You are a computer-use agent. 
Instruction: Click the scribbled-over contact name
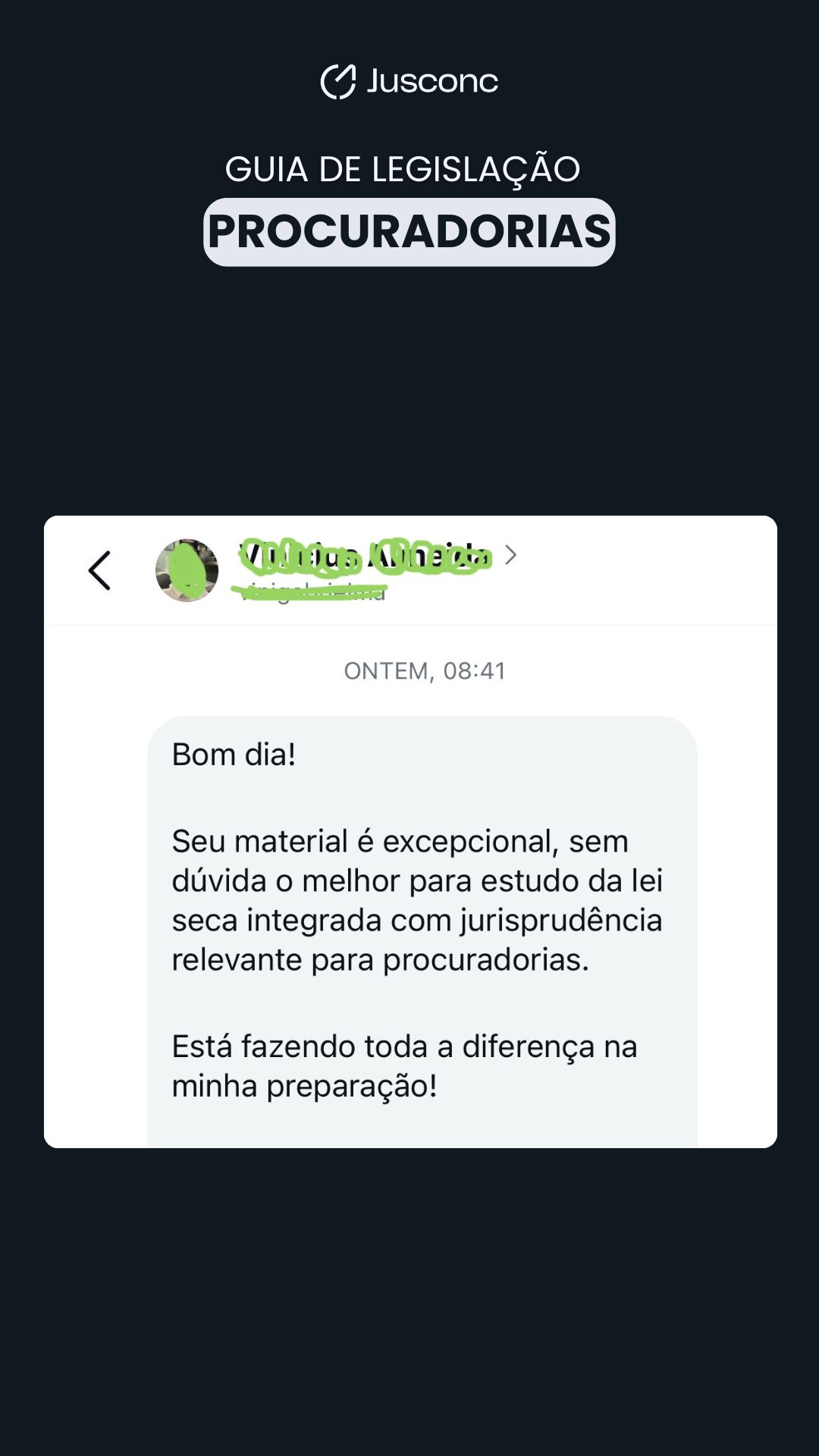365,557
